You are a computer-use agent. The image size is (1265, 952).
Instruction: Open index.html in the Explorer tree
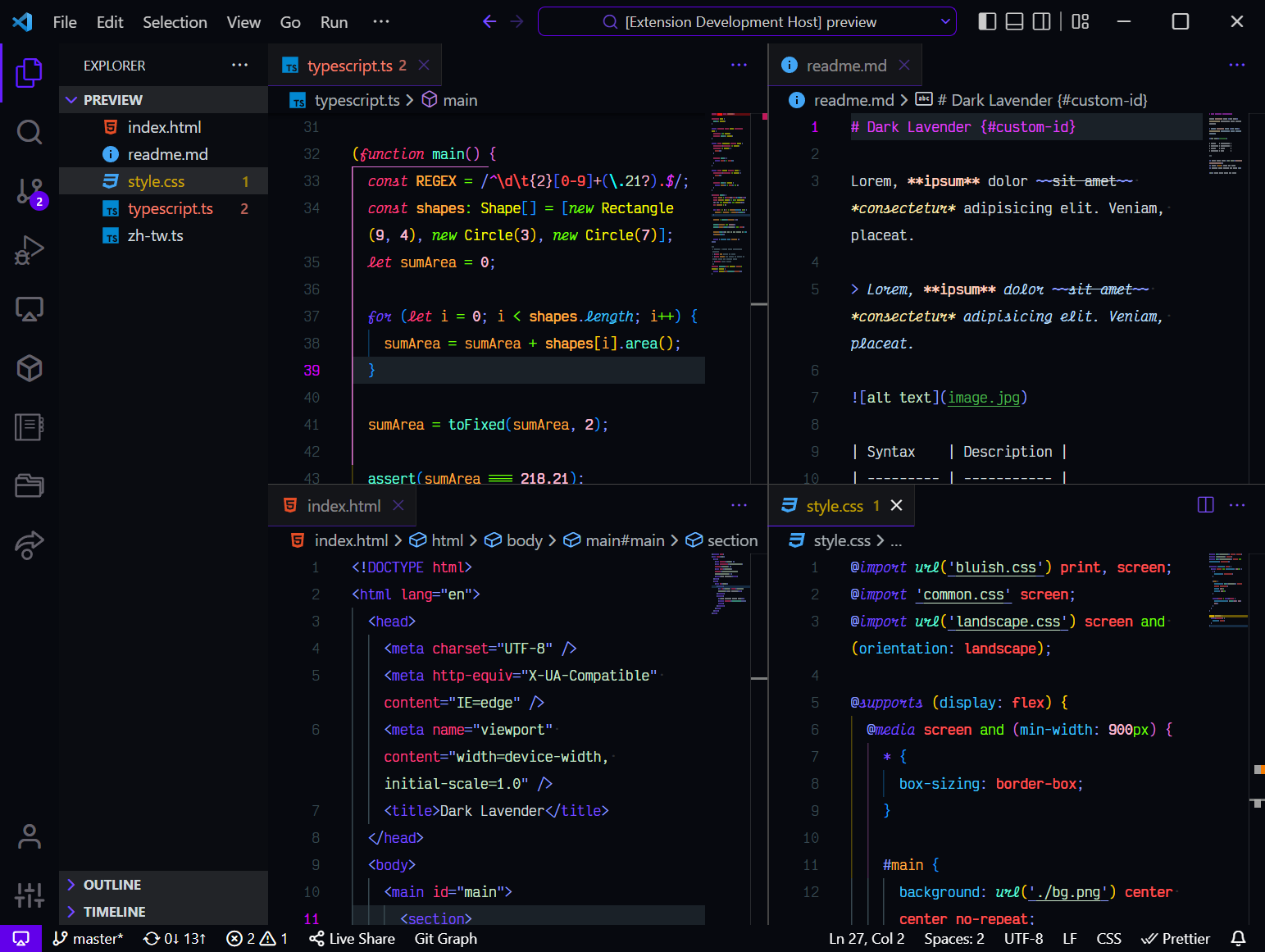click(x=163, y=127)
